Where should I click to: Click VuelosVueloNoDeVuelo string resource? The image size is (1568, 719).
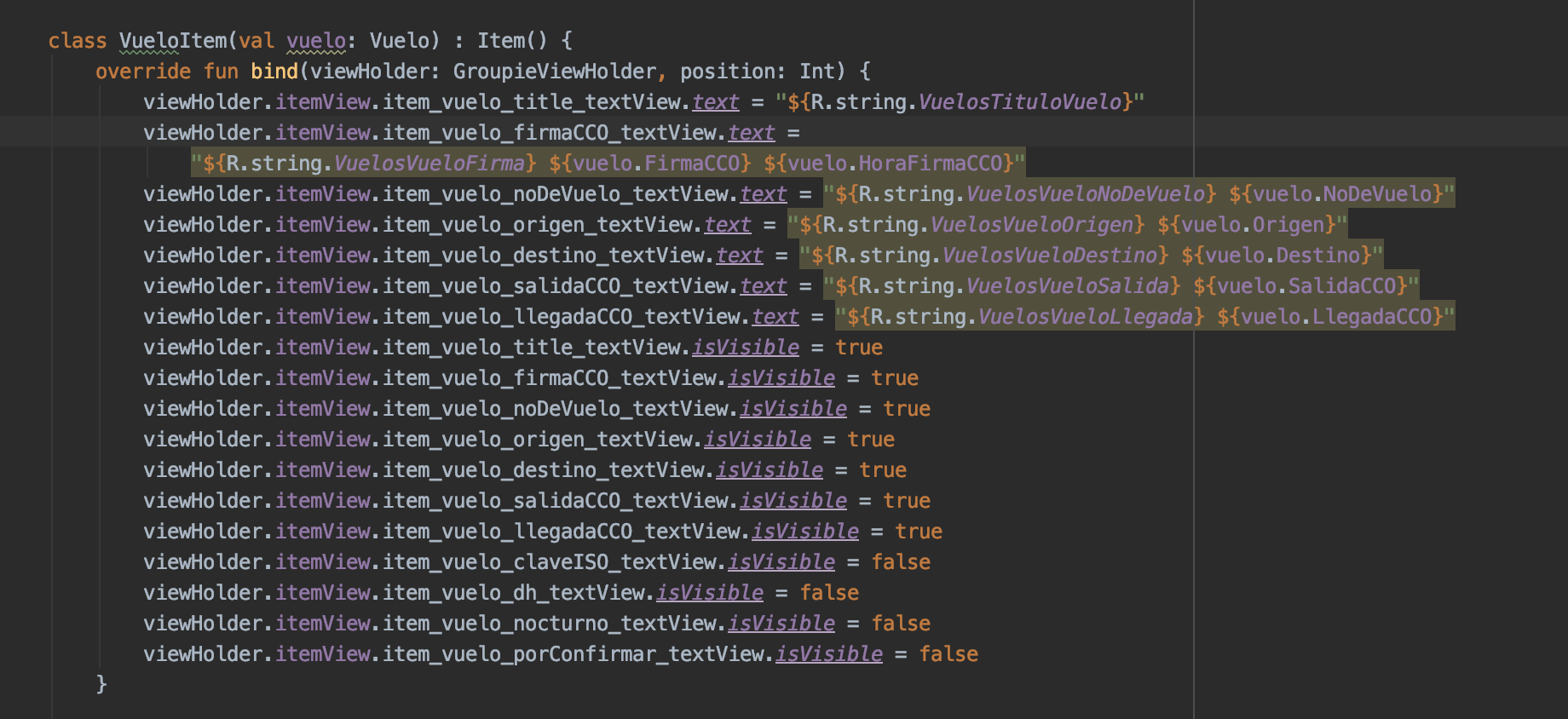coord(1085,194)
